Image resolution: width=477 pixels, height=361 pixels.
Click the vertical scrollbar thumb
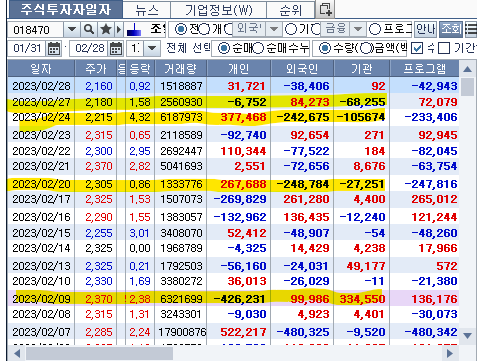coord(468,87)
